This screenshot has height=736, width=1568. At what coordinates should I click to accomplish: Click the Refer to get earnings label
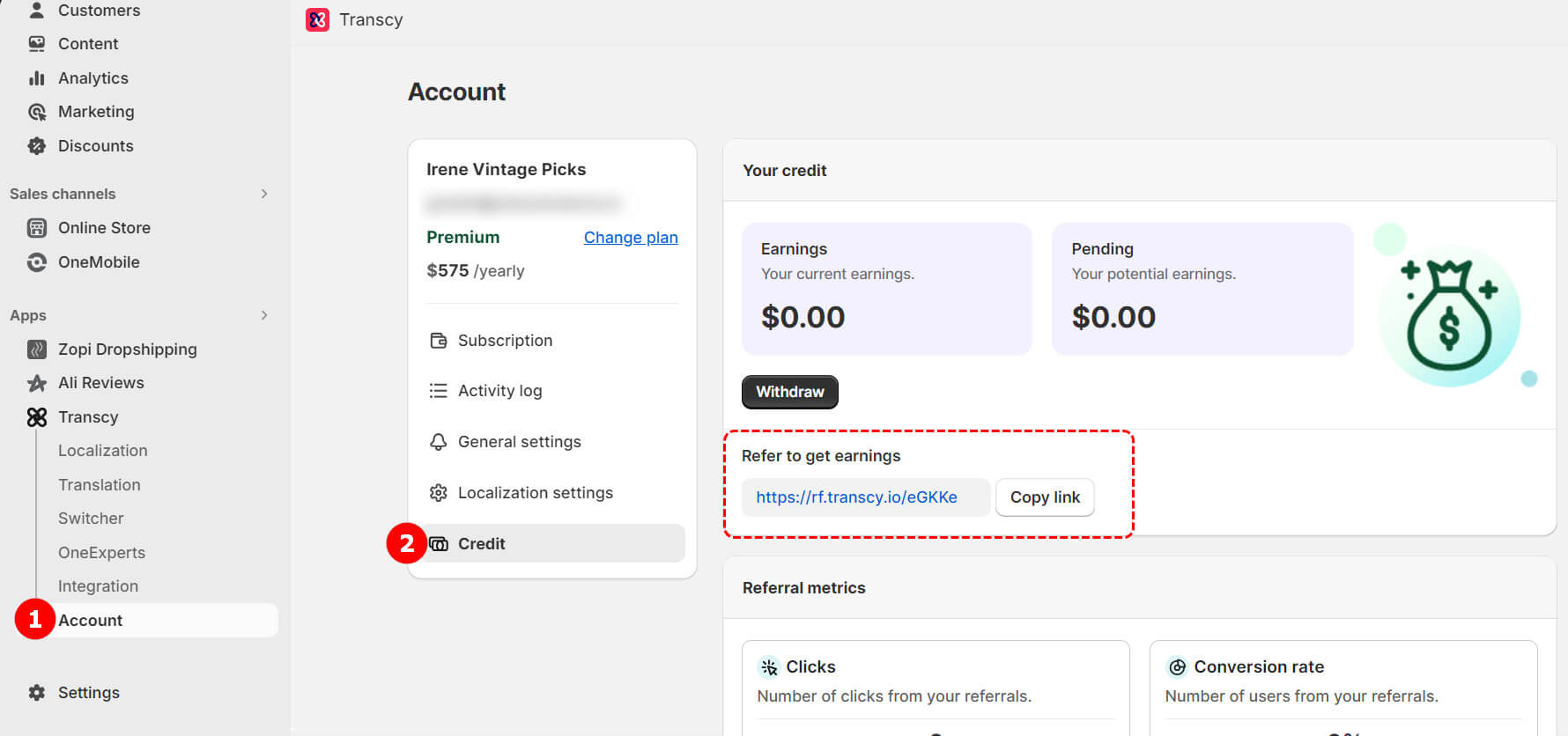pyautogui.click(x=821, y=456)
